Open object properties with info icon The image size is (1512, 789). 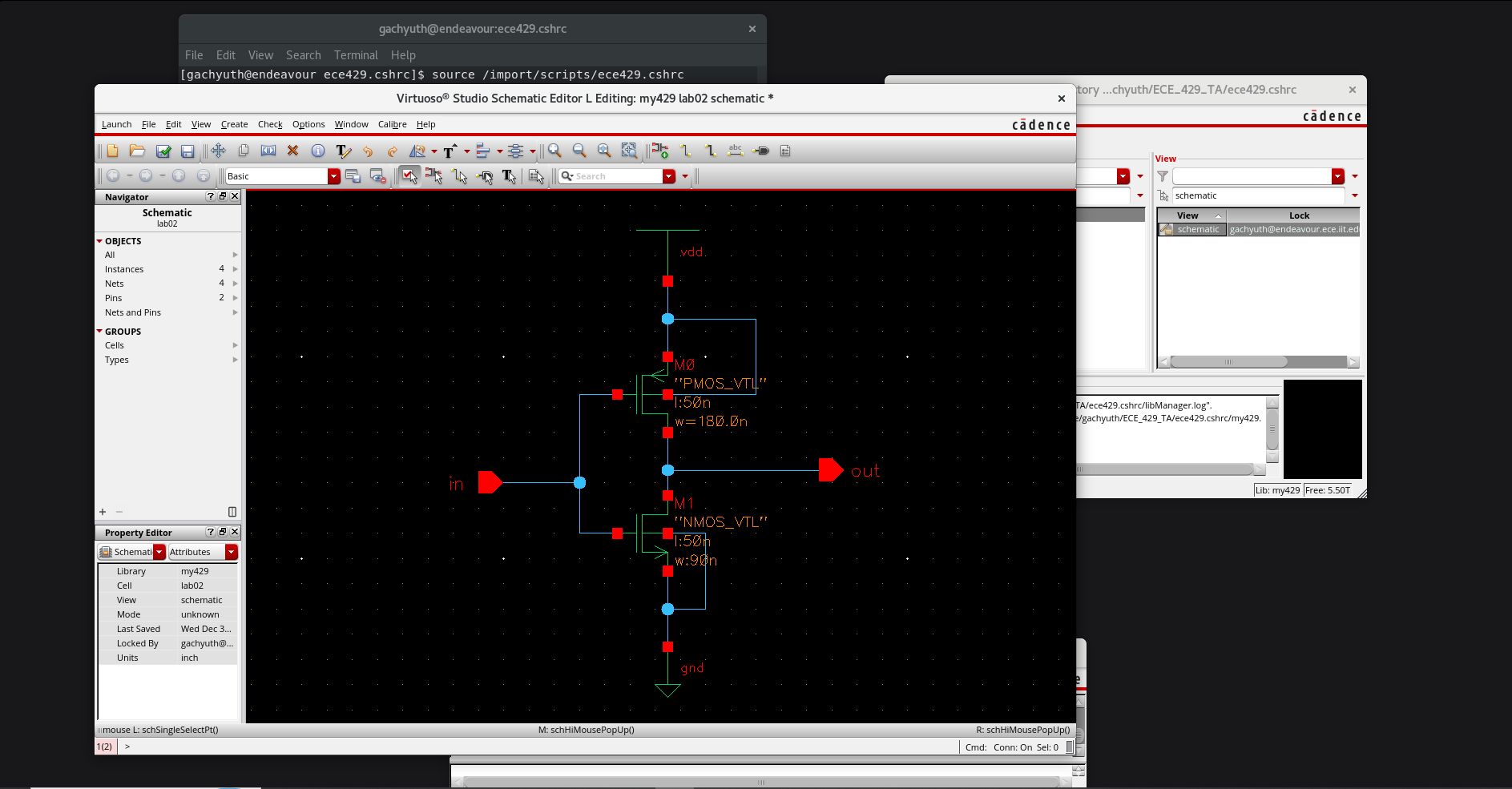[x=318, y=151]
